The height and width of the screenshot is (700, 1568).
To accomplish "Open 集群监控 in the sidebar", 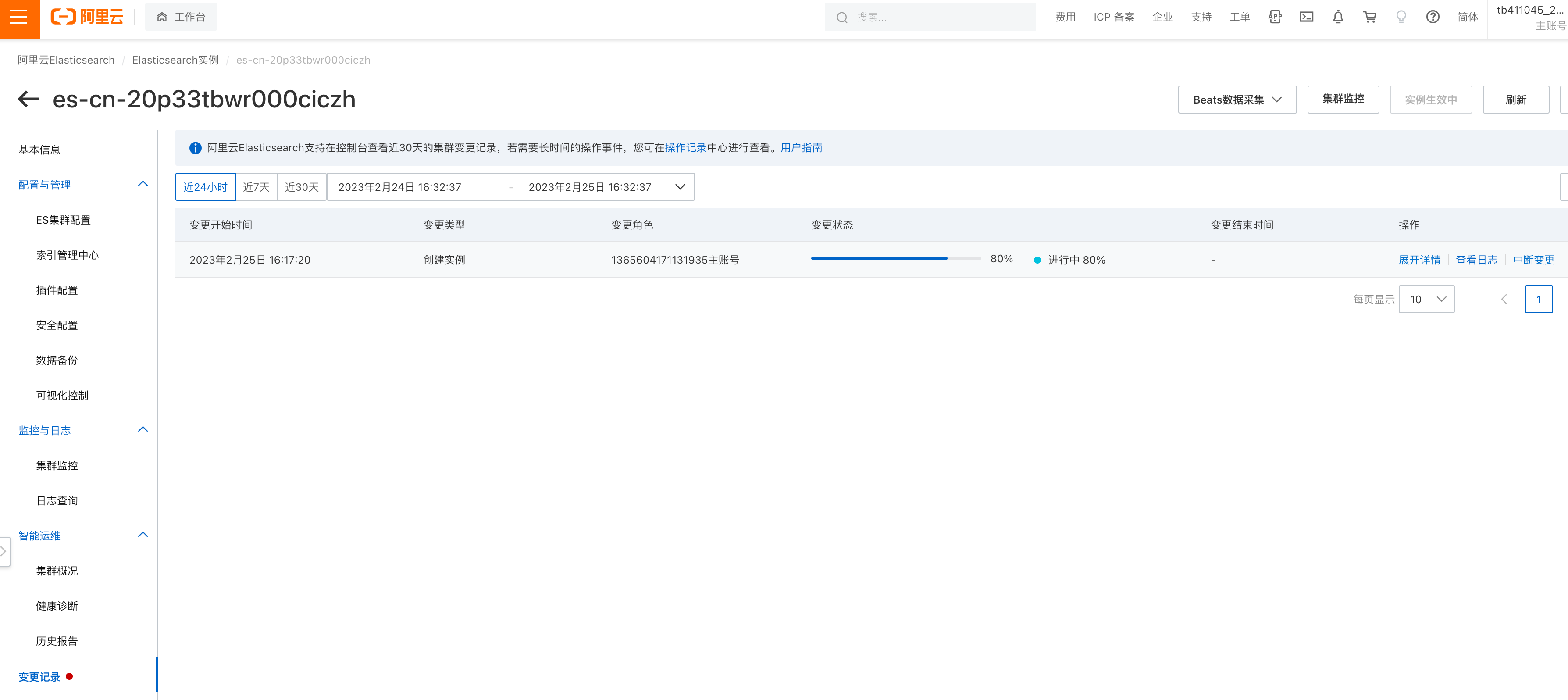I will click(57, 466).
